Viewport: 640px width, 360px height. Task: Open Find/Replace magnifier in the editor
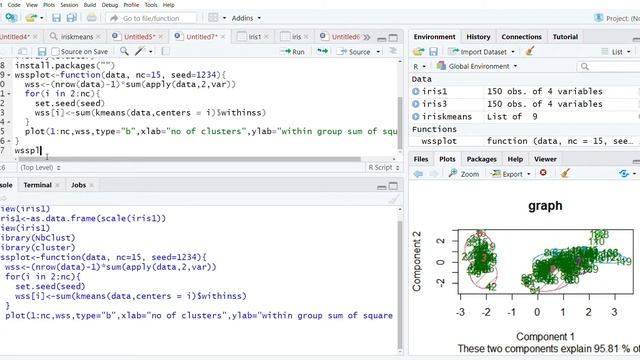tap(124, 51)
